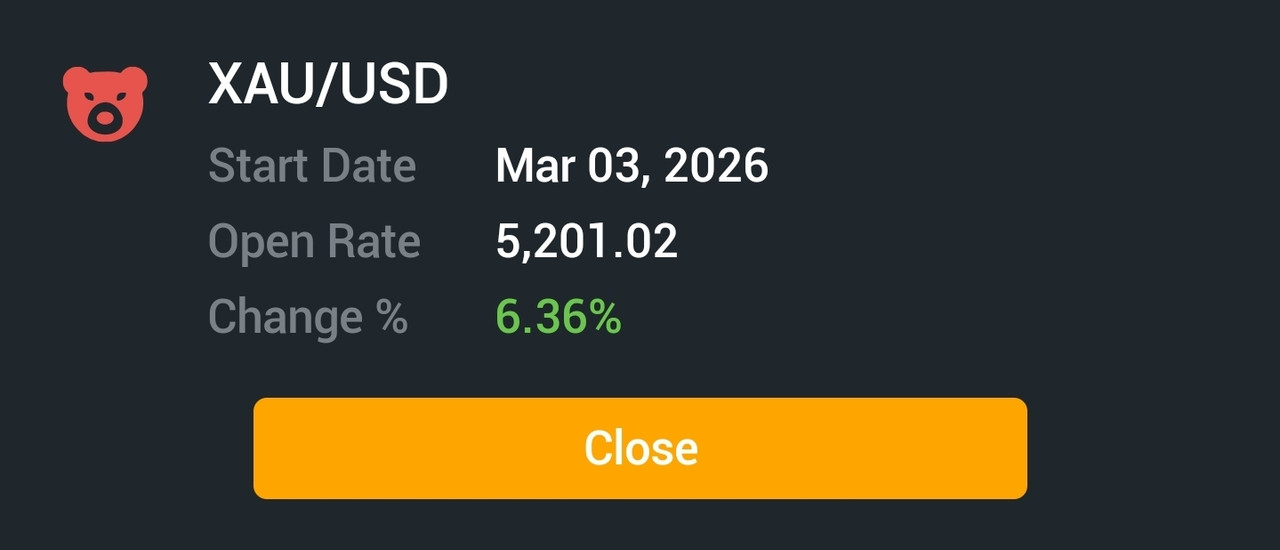The height and width of the screenshot is (550, 1280).
Task: Tap the percentage change shown in green
Action: [559, 318]
